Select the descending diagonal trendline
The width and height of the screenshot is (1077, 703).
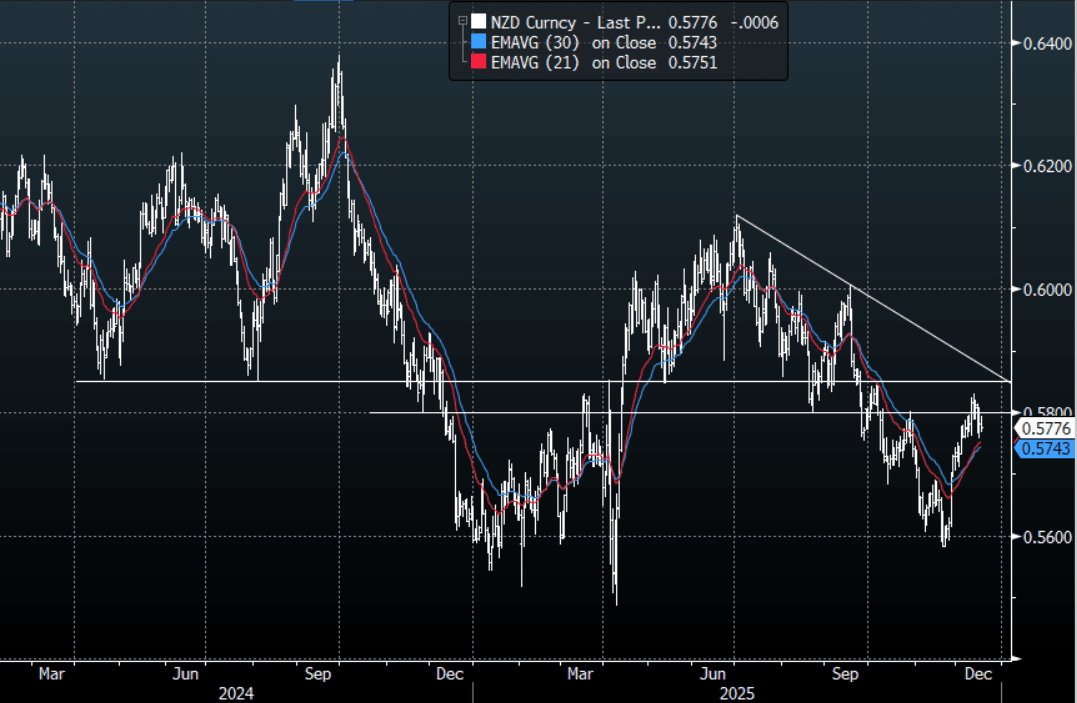point(870,298)
